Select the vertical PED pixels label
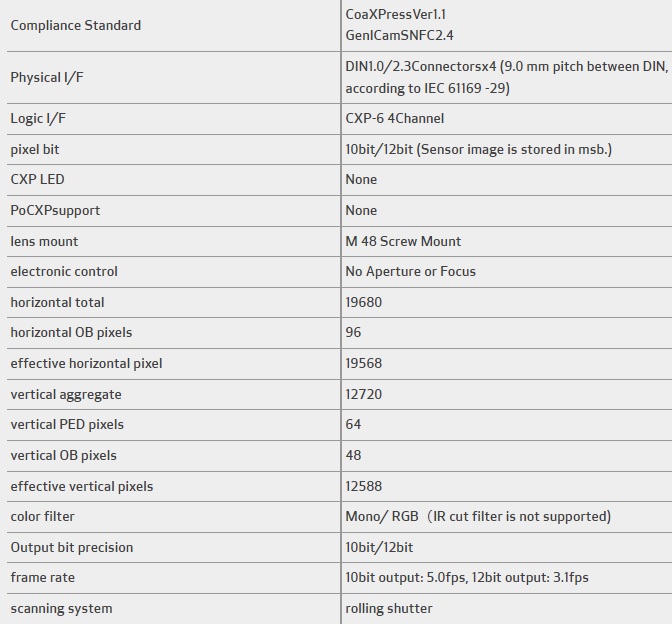 click(x=67, y=424)
